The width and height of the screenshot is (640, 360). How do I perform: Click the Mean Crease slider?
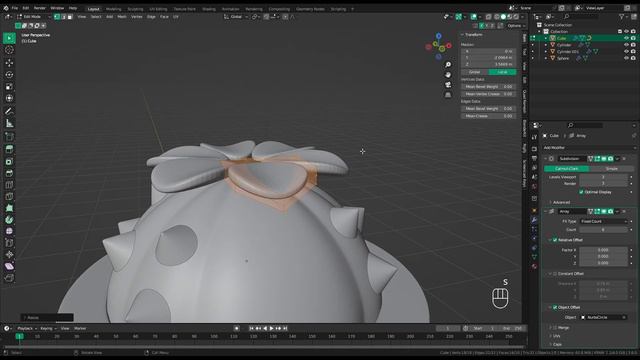[x=488, y=116]
